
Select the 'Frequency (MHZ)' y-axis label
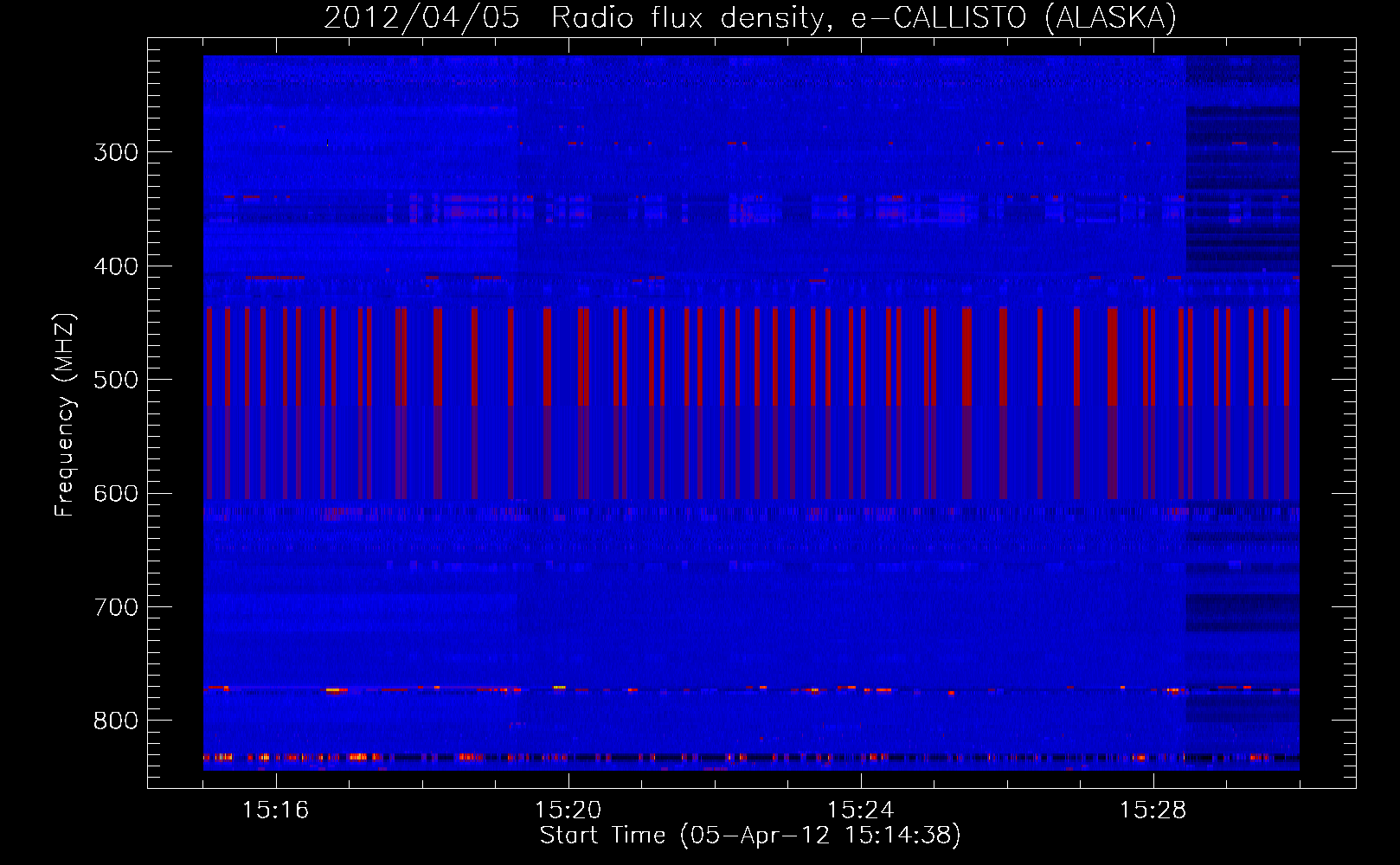(65, 415)
